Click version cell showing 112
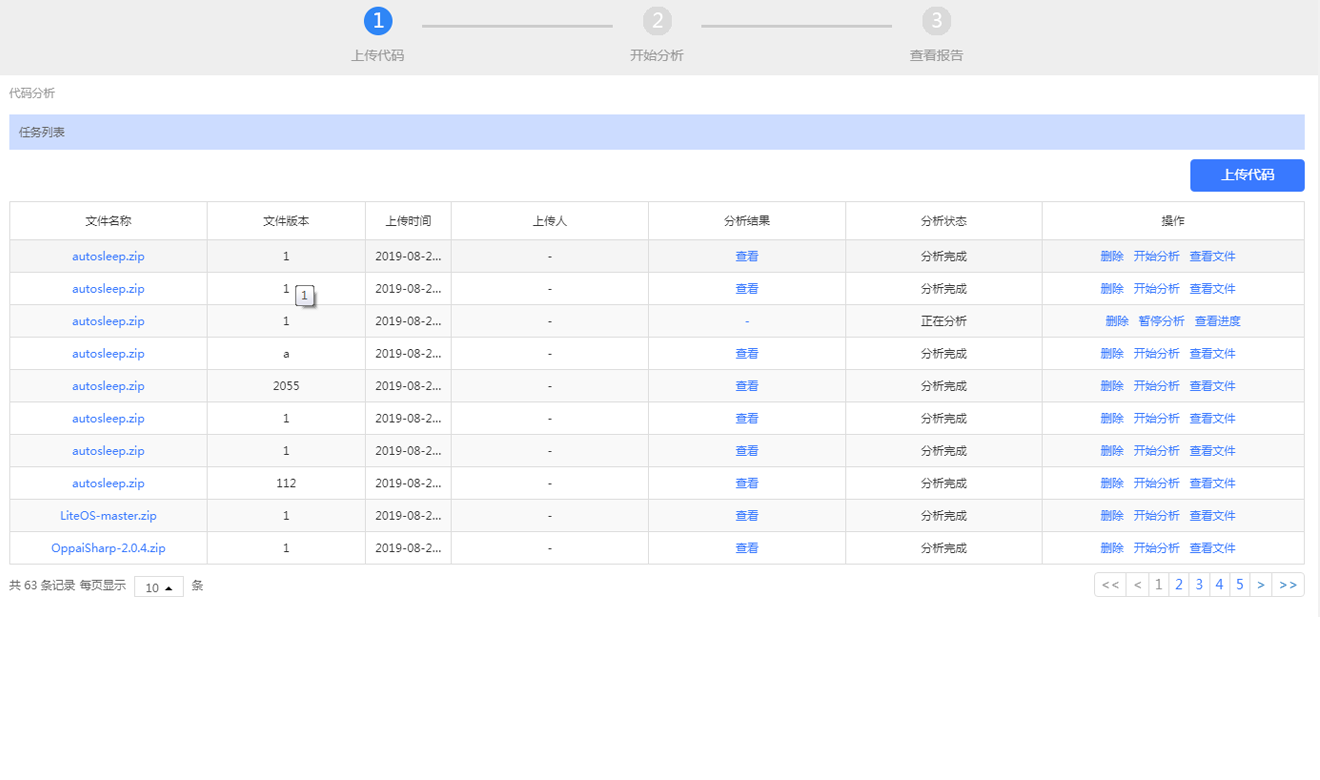This screenshot has height=780, width=1320. [x=286, y=483]
